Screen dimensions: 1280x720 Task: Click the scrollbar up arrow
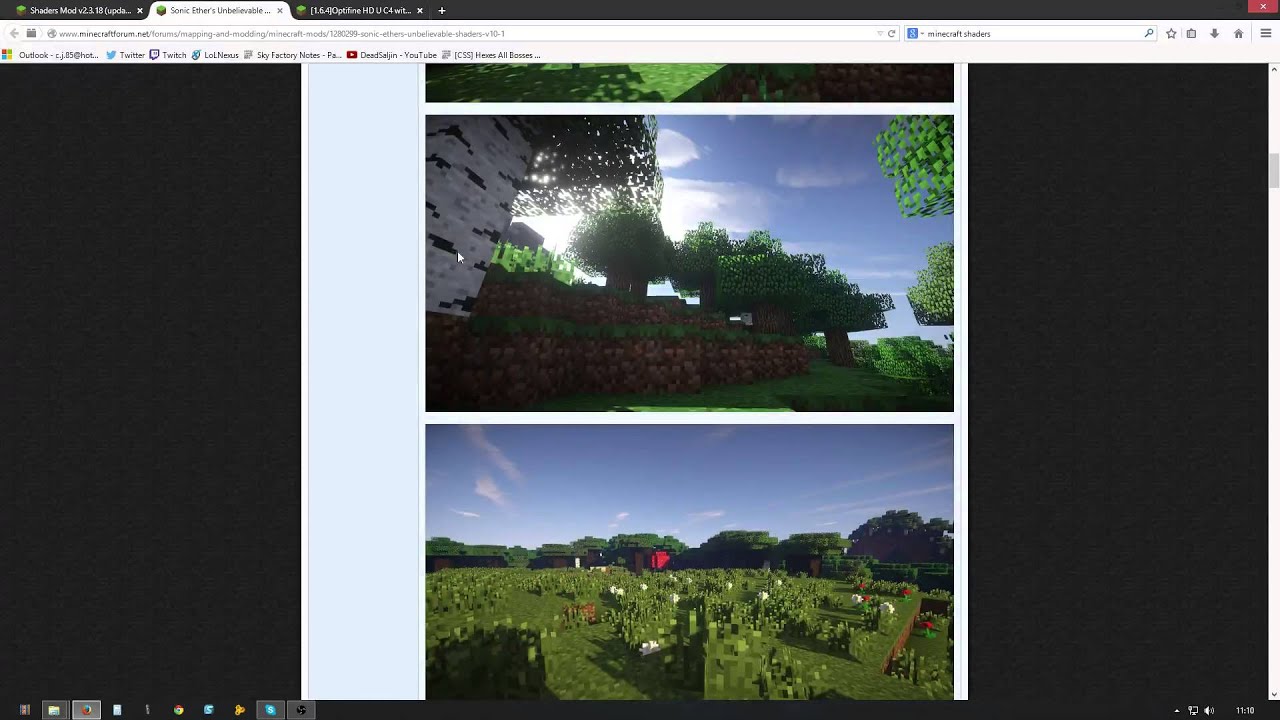(1274, 69)
